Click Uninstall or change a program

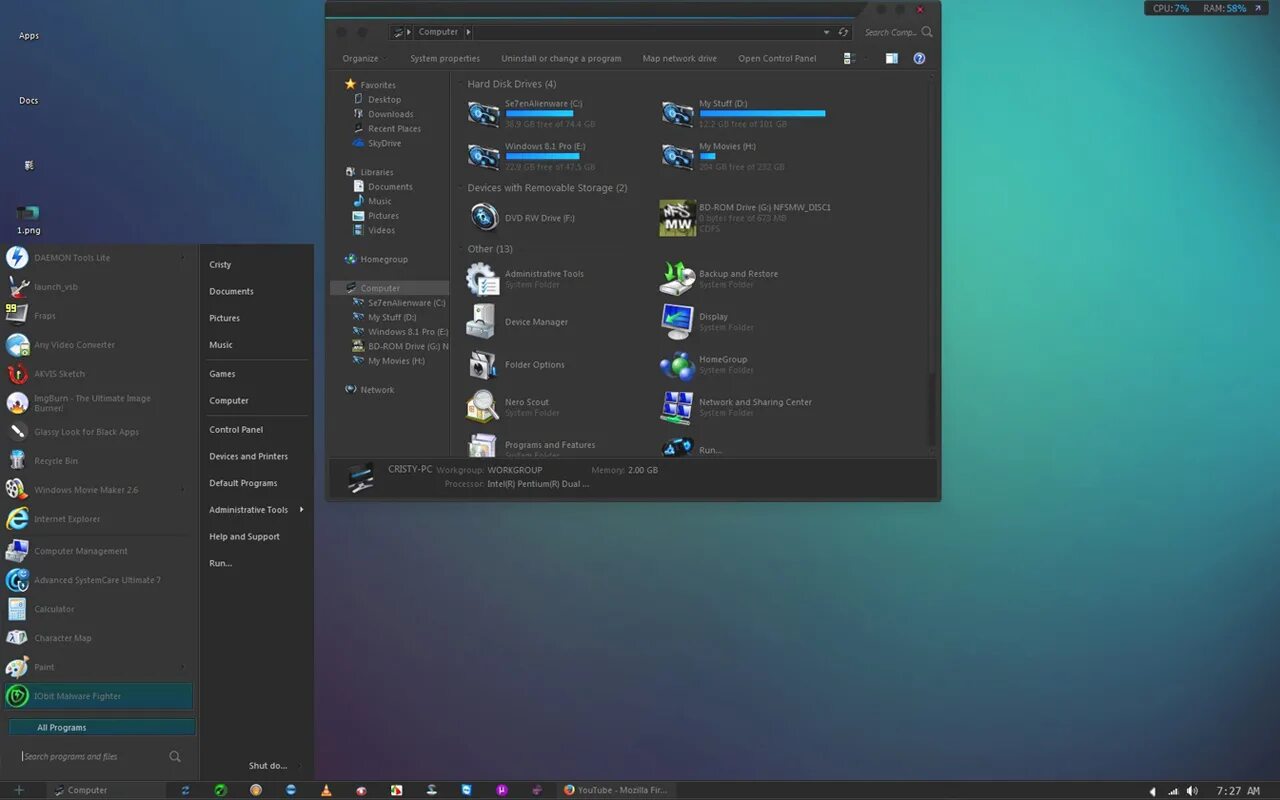pyautogui.click(x=561, y=59)
